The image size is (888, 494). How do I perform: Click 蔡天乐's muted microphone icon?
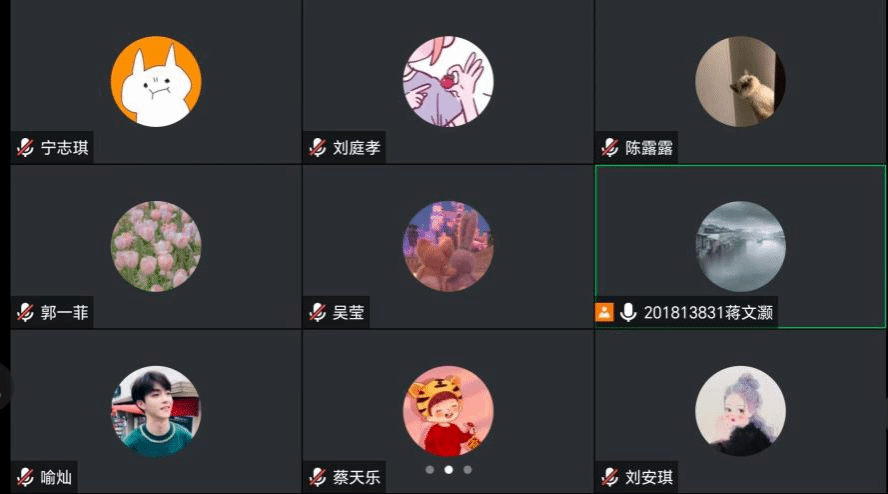point(317,477)
